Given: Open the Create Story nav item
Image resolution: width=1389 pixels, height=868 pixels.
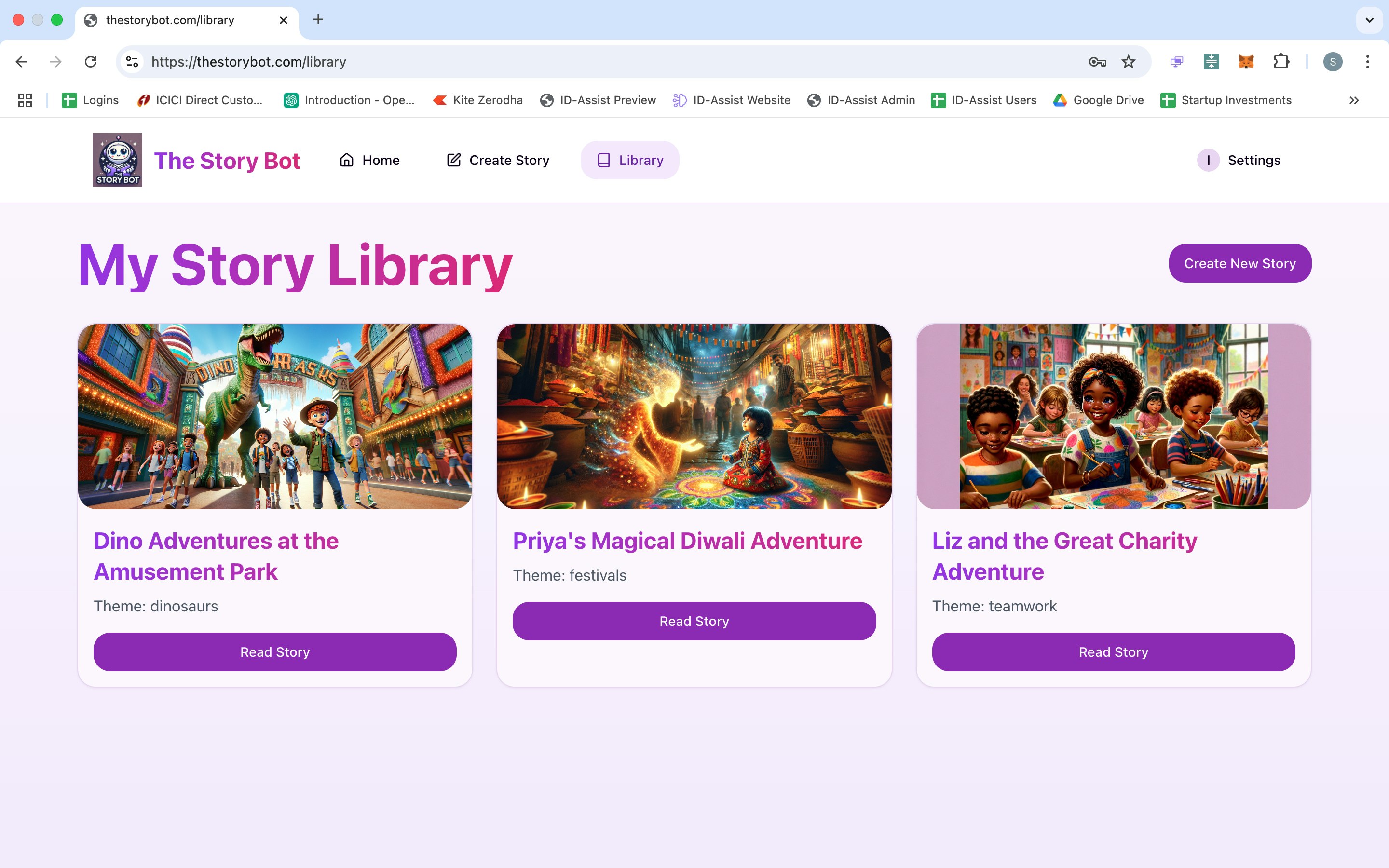Looking at the screenshot, I should (x=498, y=160).
